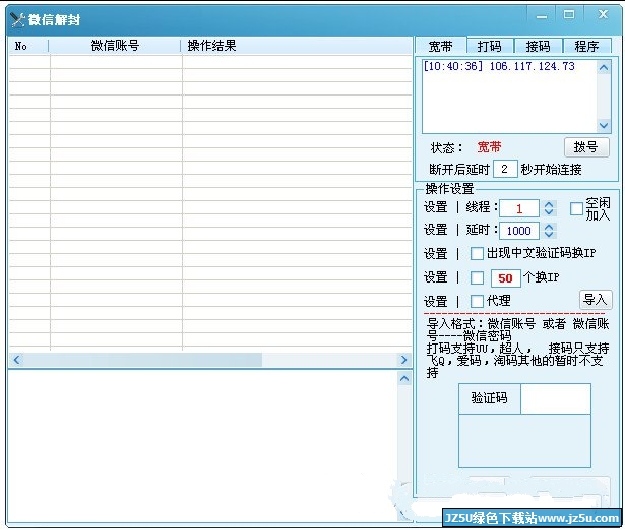Click the 微信解封 app icon in title bar
The height and width of the screenshot is (530, 625).
18,19
